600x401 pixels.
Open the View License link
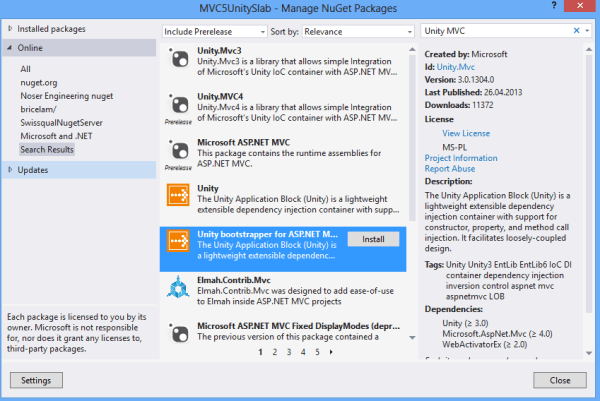pos(466,133)
